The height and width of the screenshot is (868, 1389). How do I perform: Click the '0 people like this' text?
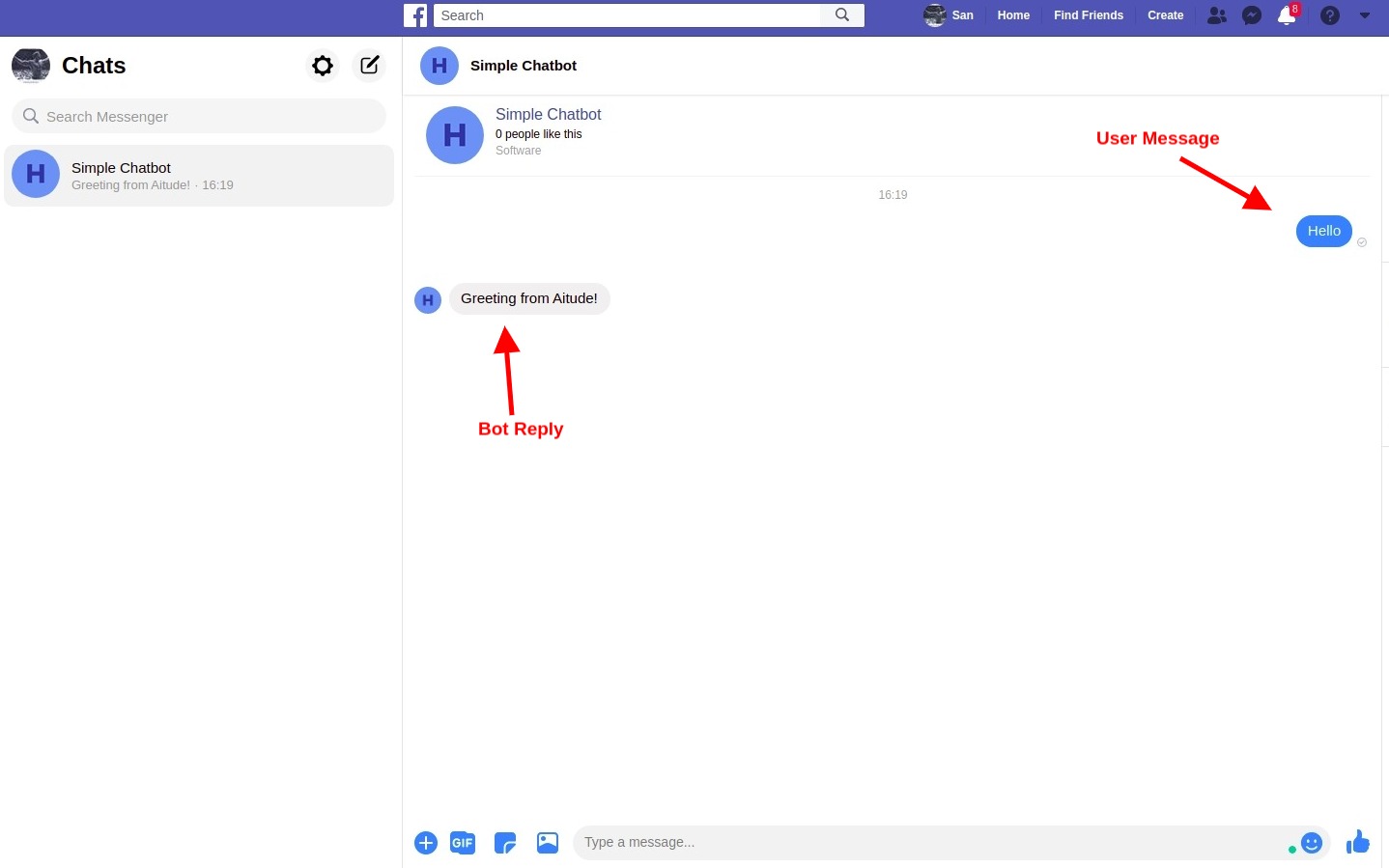pyautogui.click(x=539, y=134)
